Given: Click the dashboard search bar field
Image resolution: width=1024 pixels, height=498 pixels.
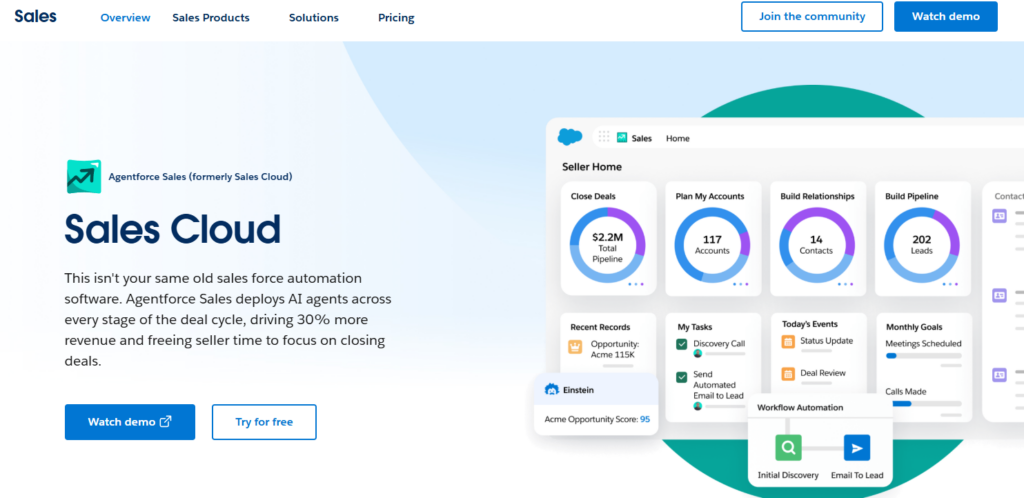Looking at the screenshot, I should (x=808, y=138).
